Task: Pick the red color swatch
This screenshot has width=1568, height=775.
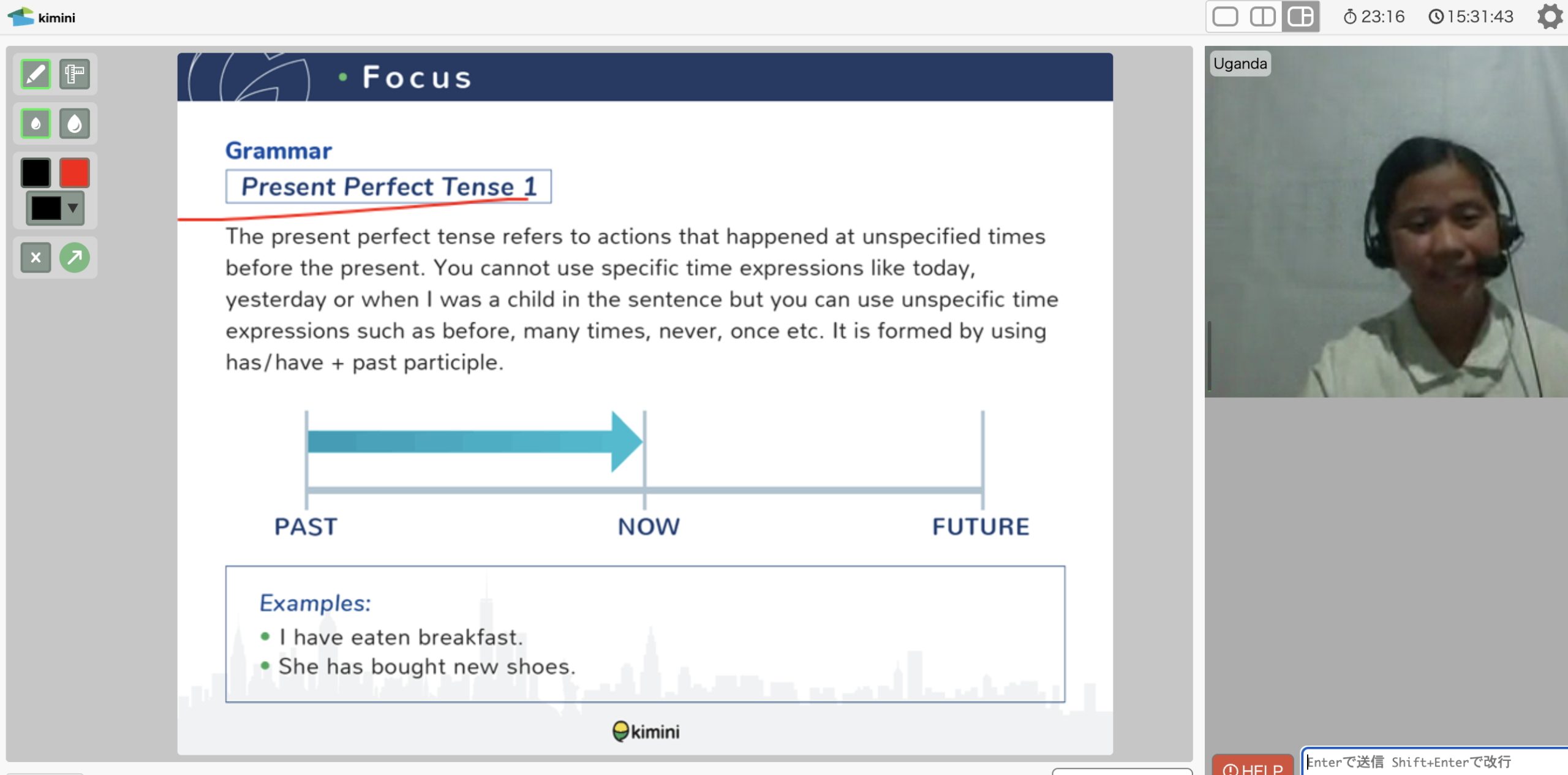Action: (75, 173)
